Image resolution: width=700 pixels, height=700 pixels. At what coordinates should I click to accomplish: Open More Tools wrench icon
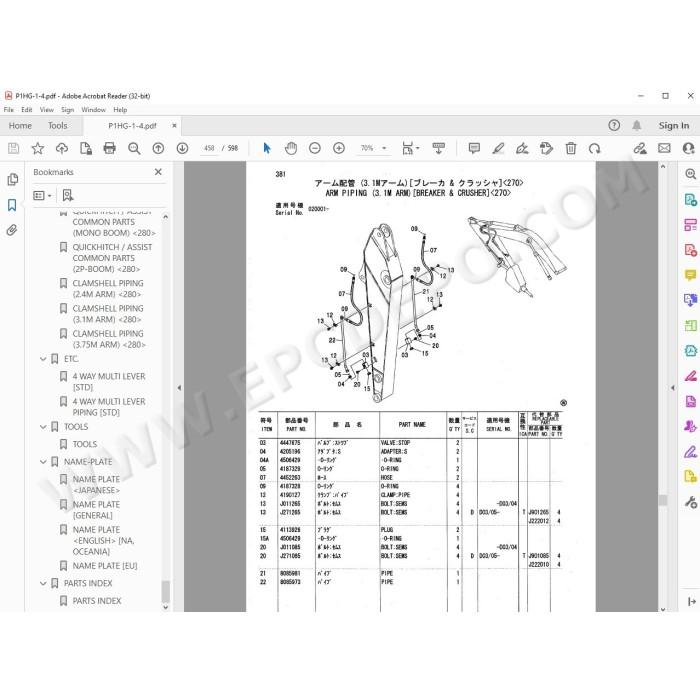[x=690, y=502]
